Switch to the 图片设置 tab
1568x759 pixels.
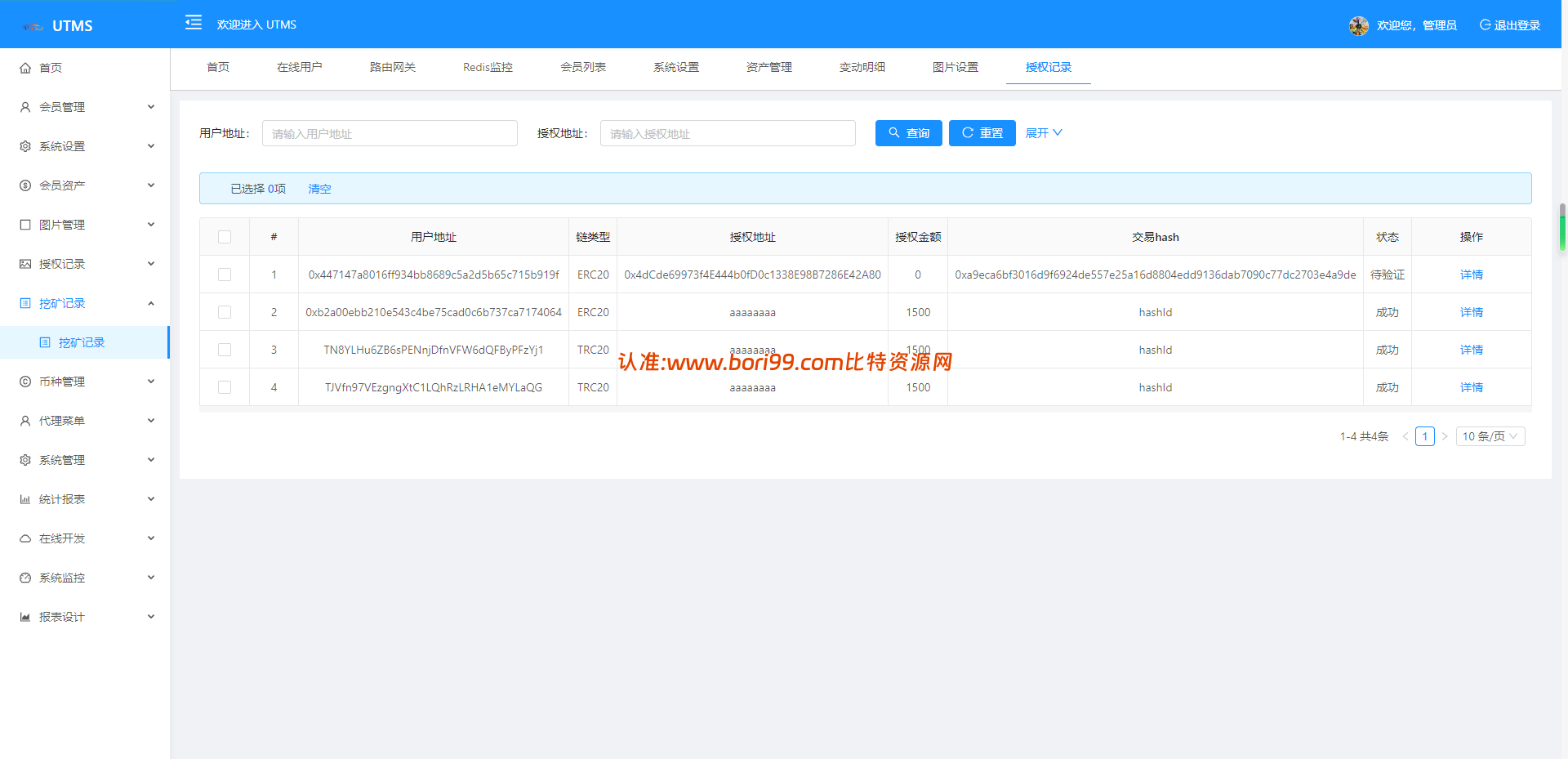[955, 67]
